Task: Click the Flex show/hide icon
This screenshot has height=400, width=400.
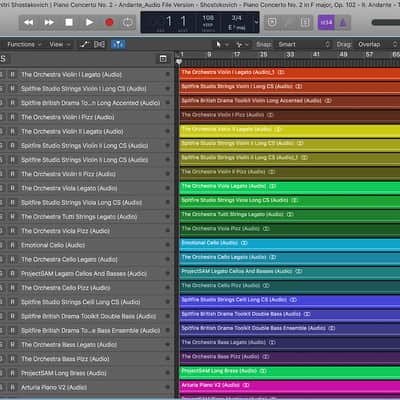Action: (x=99, y=44)
